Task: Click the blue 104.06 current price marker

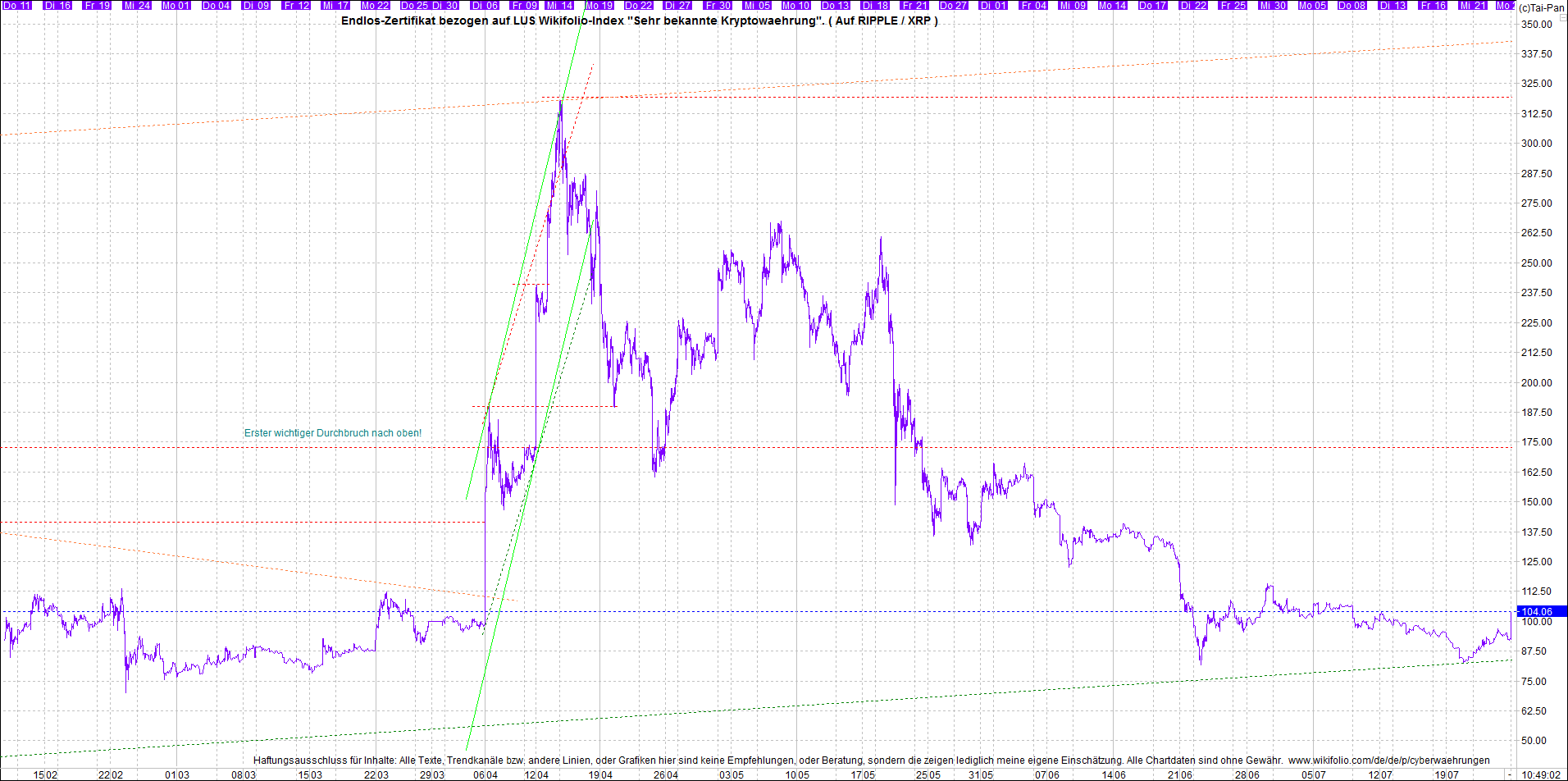Action: [x=1539, y=611]
